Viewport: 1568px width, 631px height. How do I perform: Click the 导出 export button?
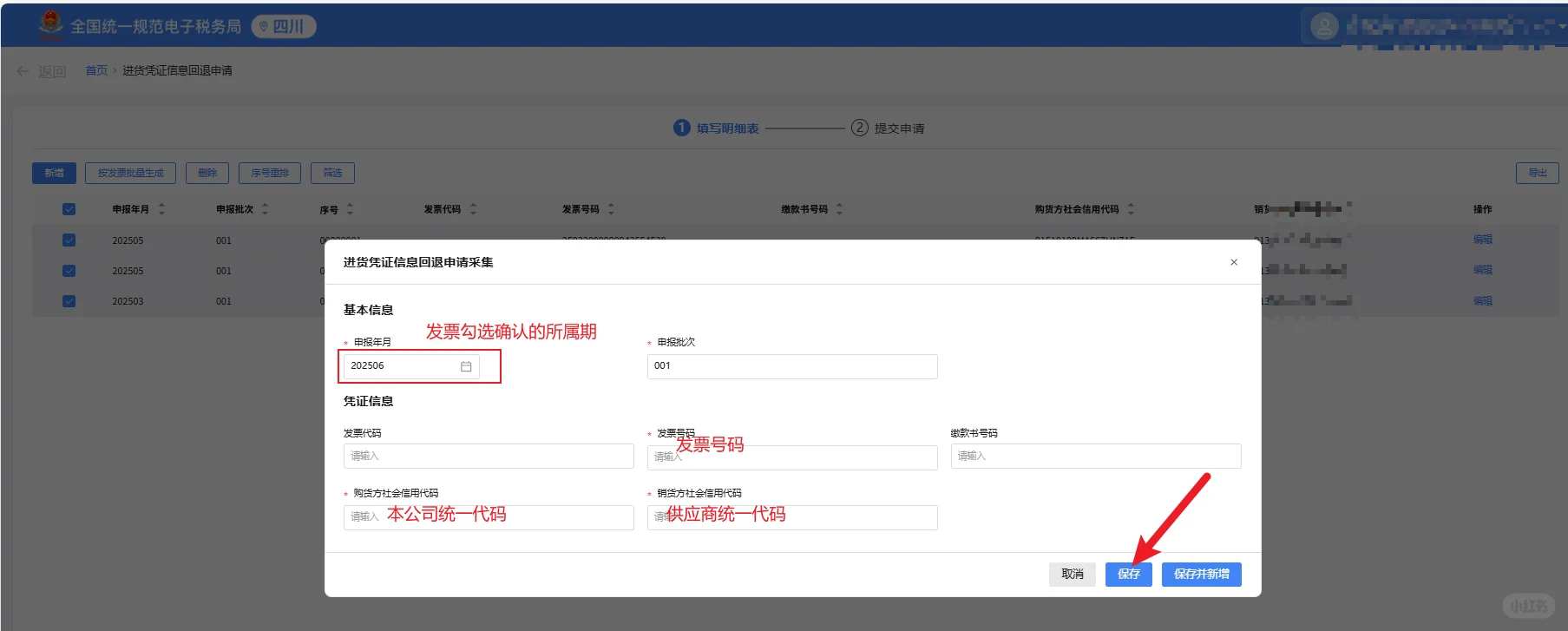pyautogui.click(x=1538, y=173)
